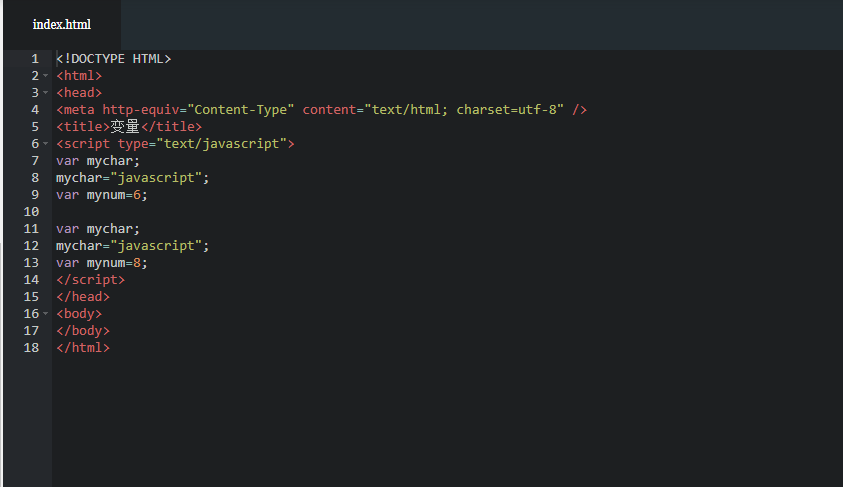Click the empty line 10 in the editor
Image resolution: width=843 pixels, height=487 pixels.
click(x=447, y=212)
